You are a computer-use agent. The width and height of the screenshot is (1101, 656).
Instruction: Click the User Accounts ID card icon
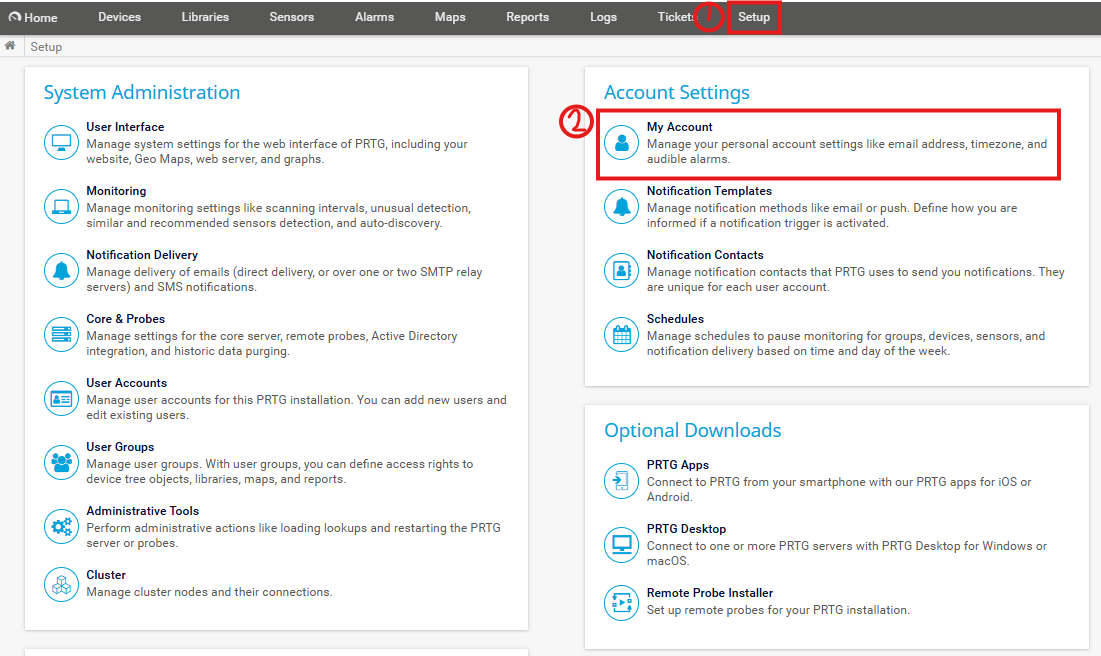61,398
